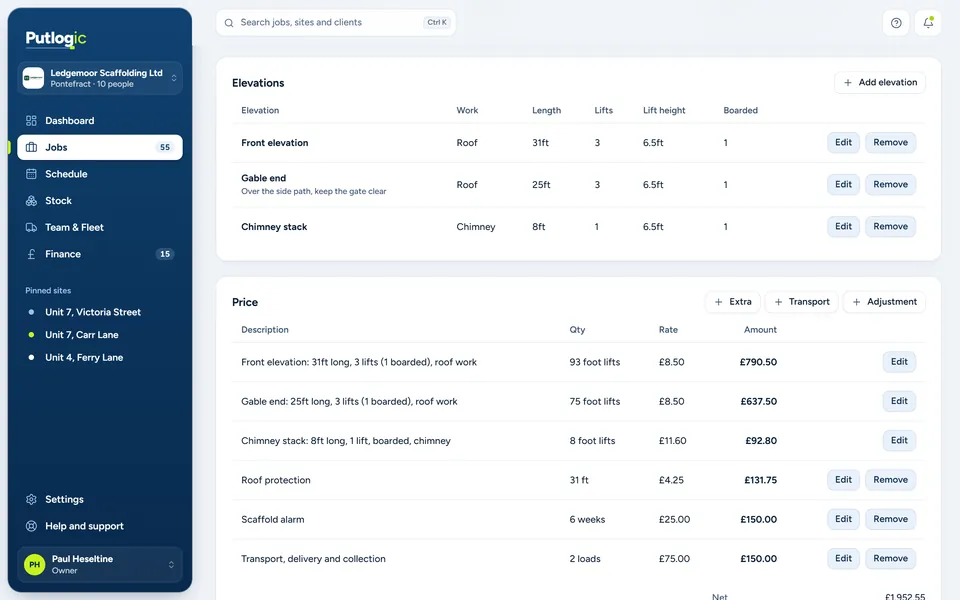
Task: Open the Finance section
Action: (100, 254)
